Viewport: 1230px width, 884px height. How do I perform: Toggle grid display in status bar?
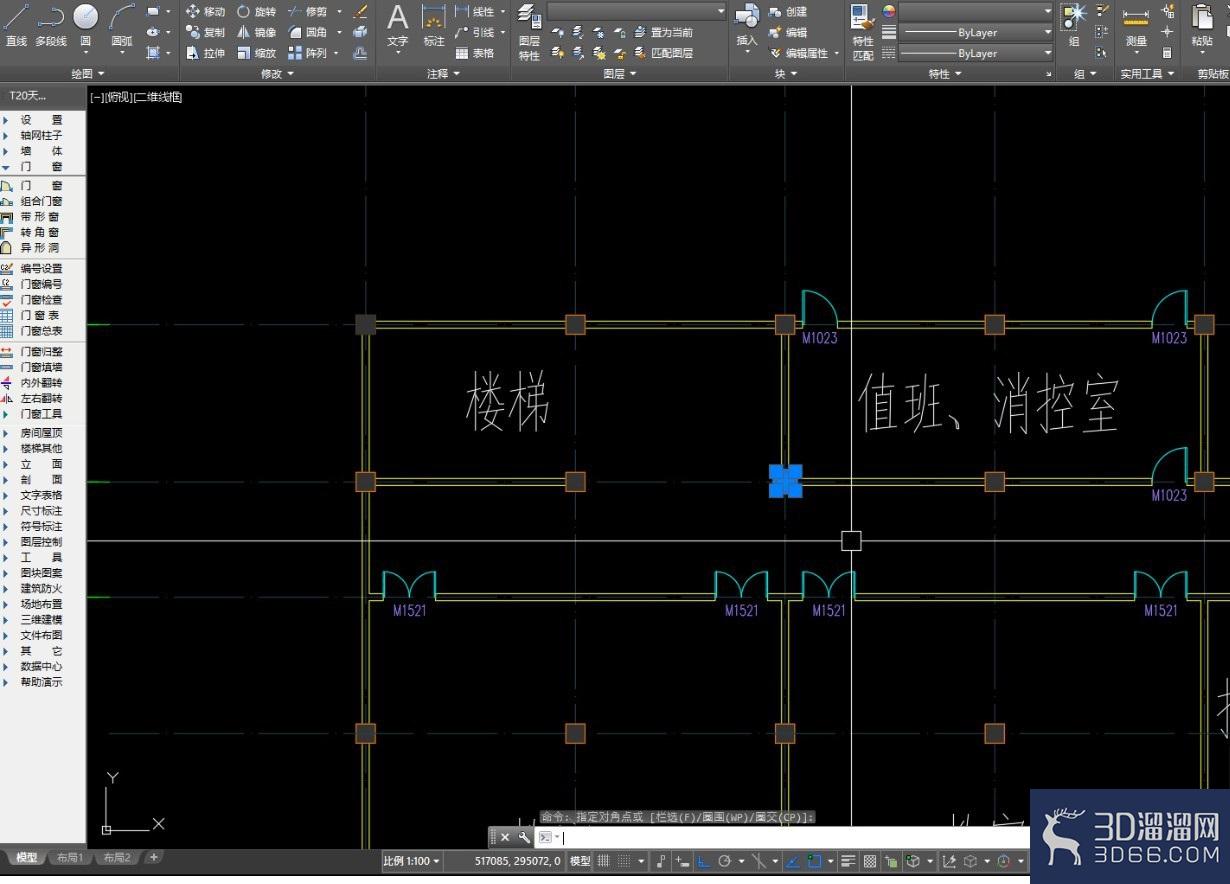(x=603, y=861)
